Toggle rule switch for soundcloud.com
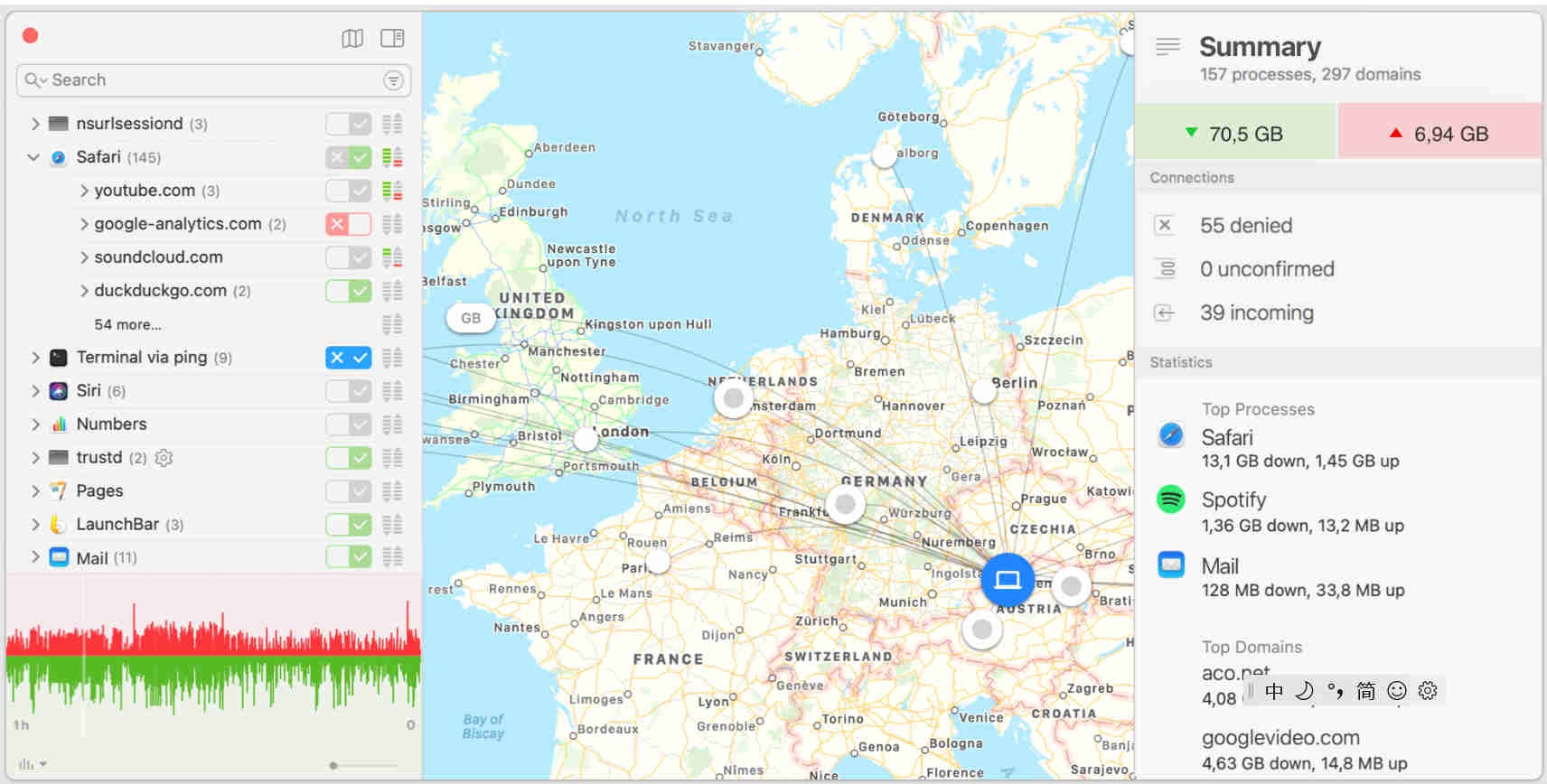Image resolution: width=1547 pixels, height=784 pixels. (349, 257)
